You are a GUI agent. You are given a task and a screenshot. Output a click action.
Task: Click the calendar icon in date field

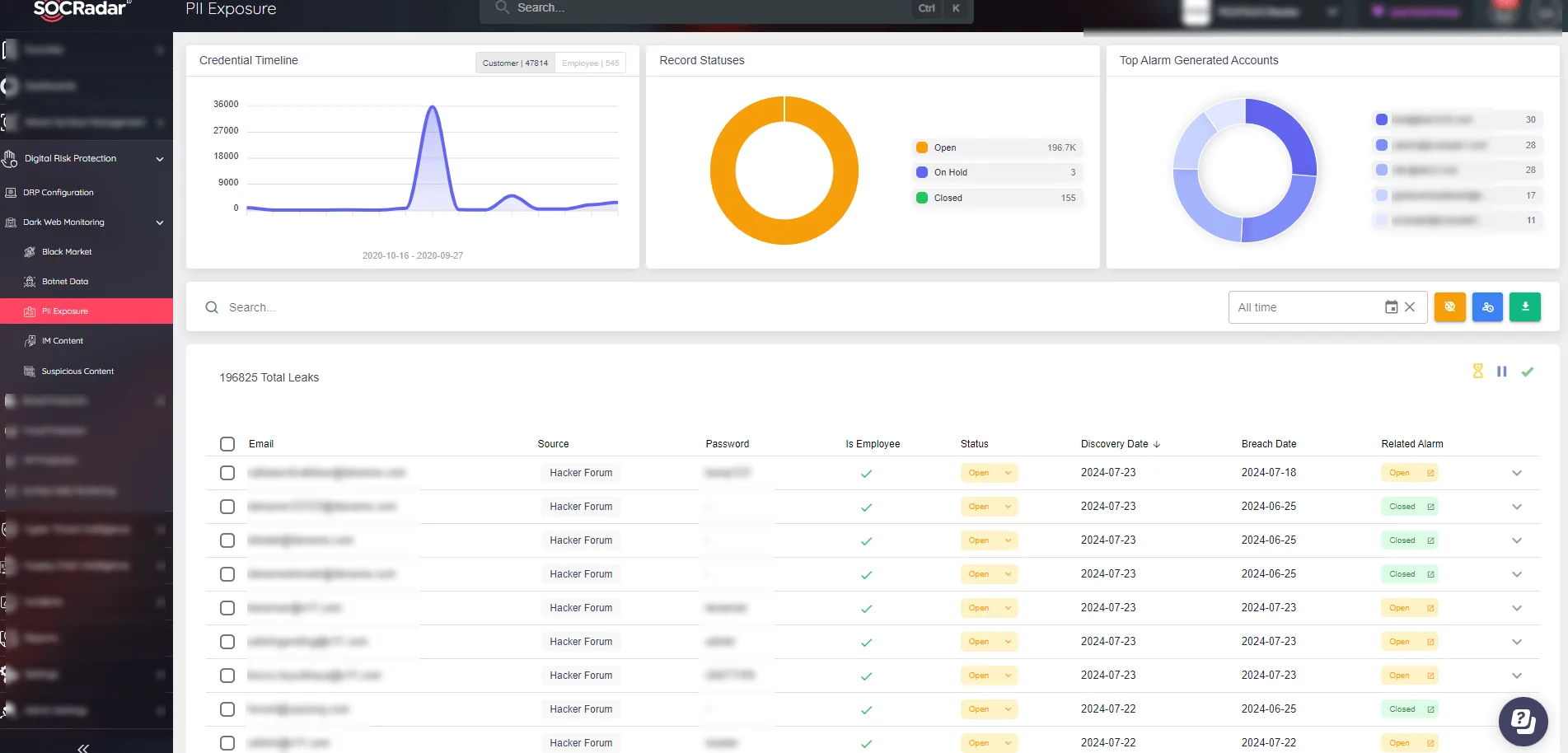[1391, 307]
